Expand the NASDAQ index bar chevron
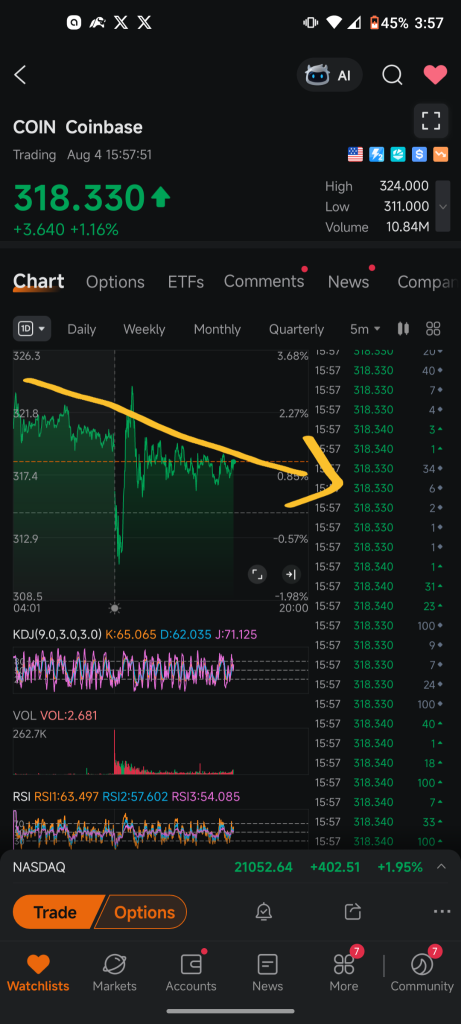 441,867
